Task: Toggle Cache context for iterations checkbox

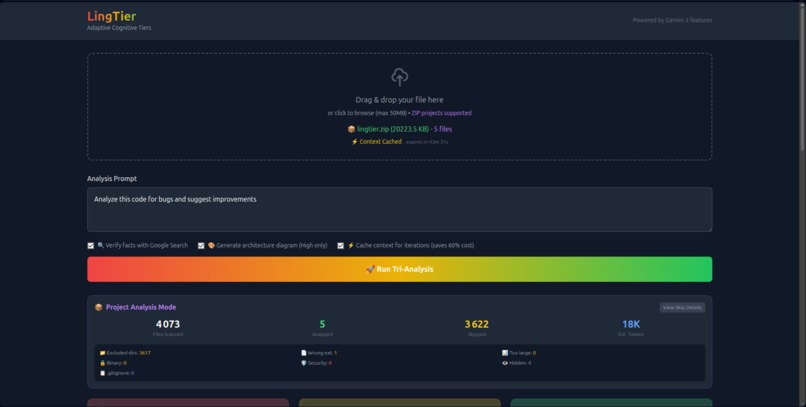Action: click(x=340, y=246)
